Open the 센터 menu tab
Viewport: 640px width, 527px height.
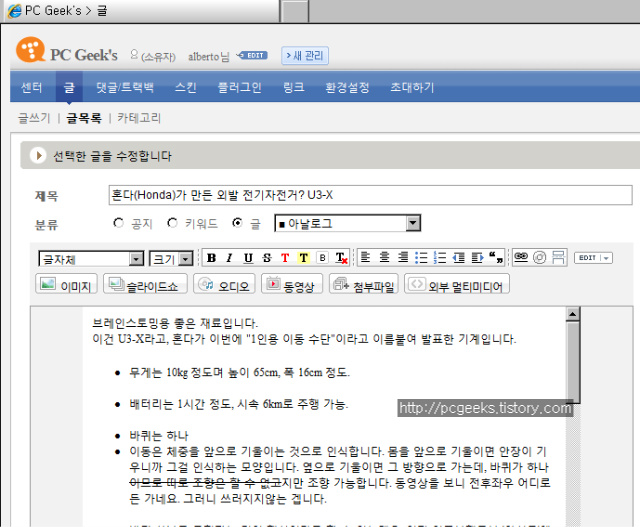pos(32,87)
